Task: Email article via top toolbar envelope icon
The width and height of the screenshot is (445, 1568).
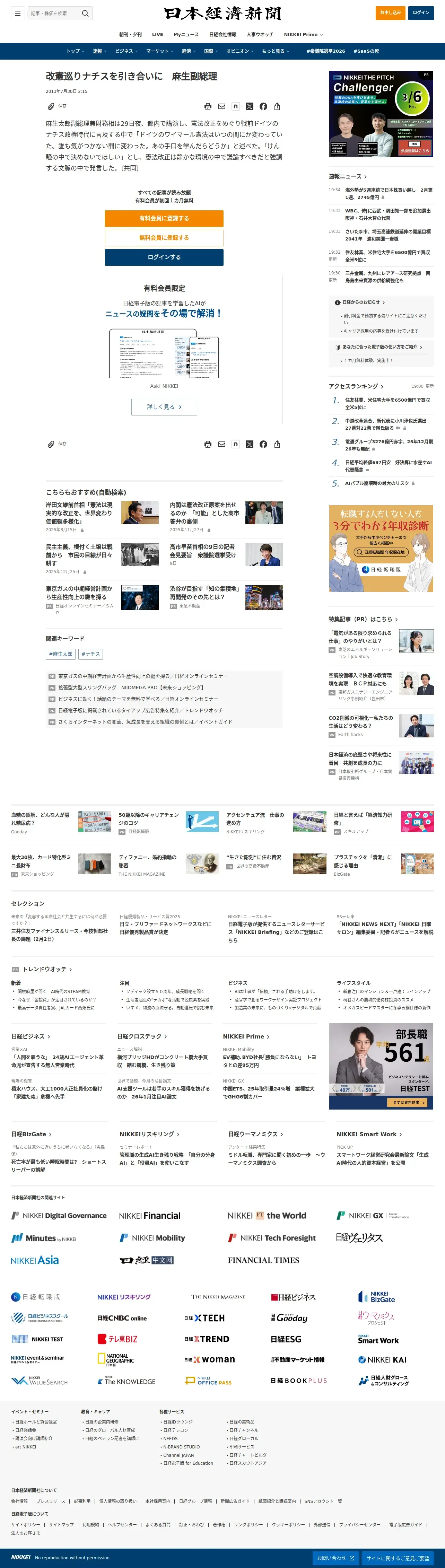Action: pos(221,106)
